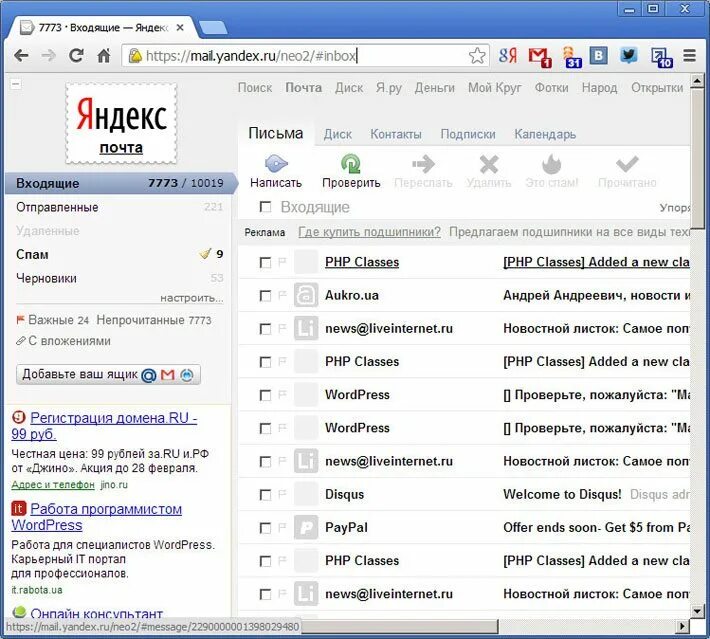The width and height of the screenshot is (710, 639).
Task: Tick the checkbox for Aukro.ua message
Action: (265, 296)
